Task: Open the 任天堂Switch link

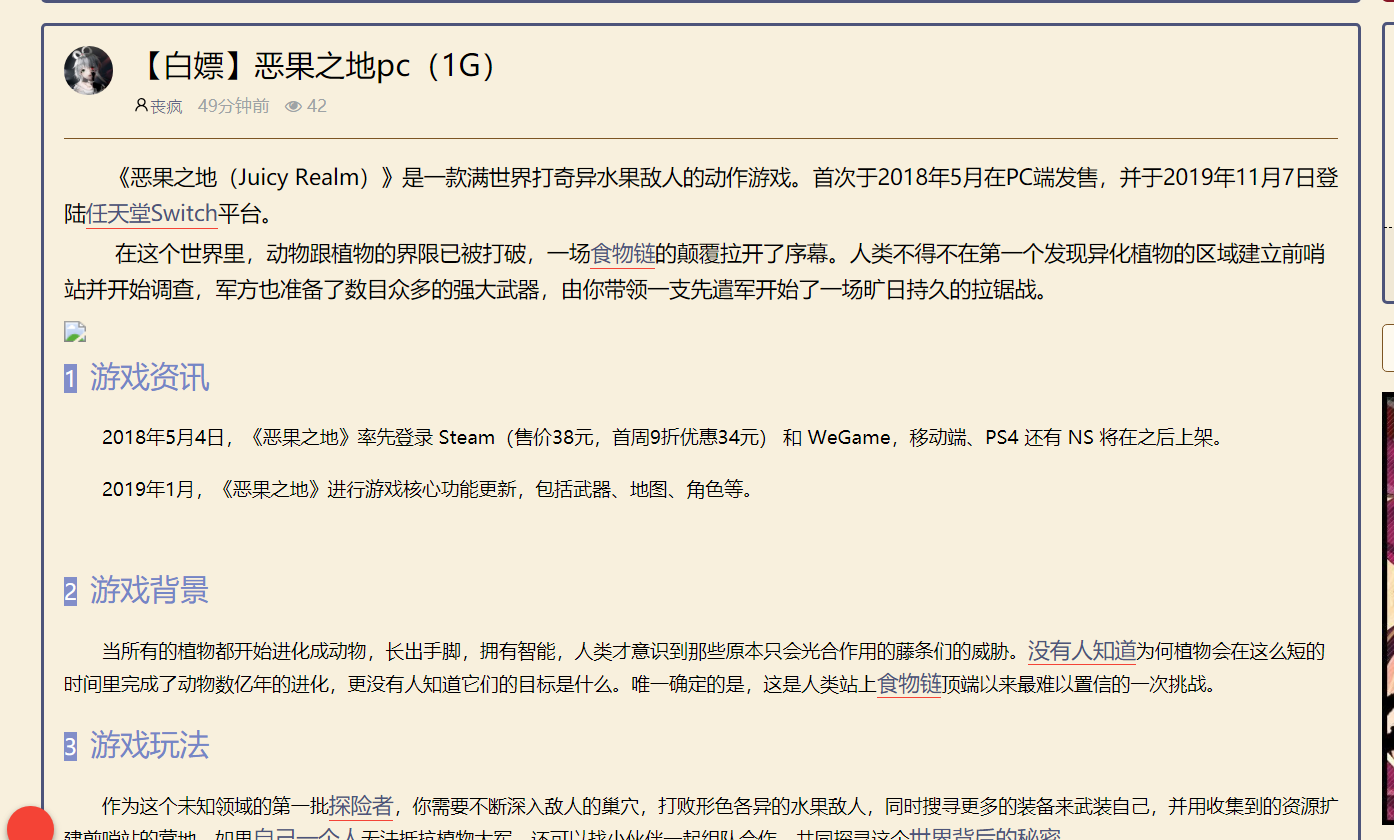Action: pyautogui.click(x=152, y=214)
